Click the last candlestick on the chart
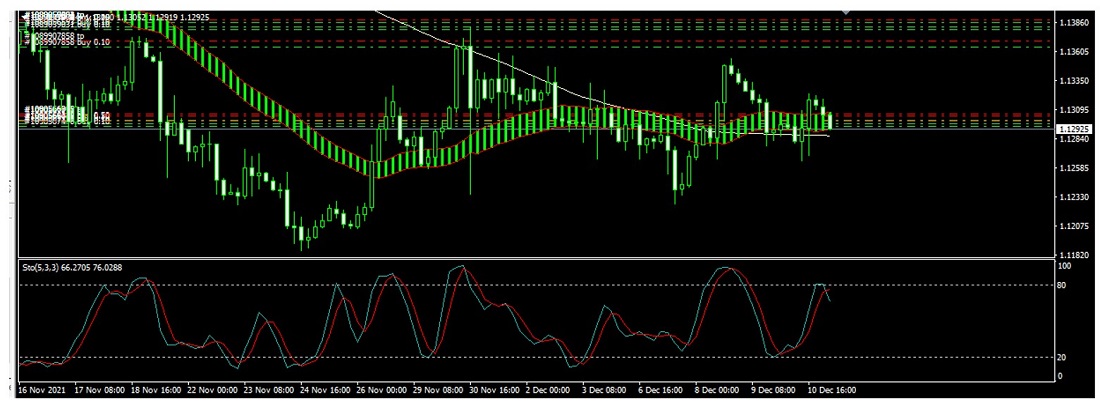Image resolution: width=1100 pixels, height=406 pixels. pyautogui.click(x=830, y=118)
